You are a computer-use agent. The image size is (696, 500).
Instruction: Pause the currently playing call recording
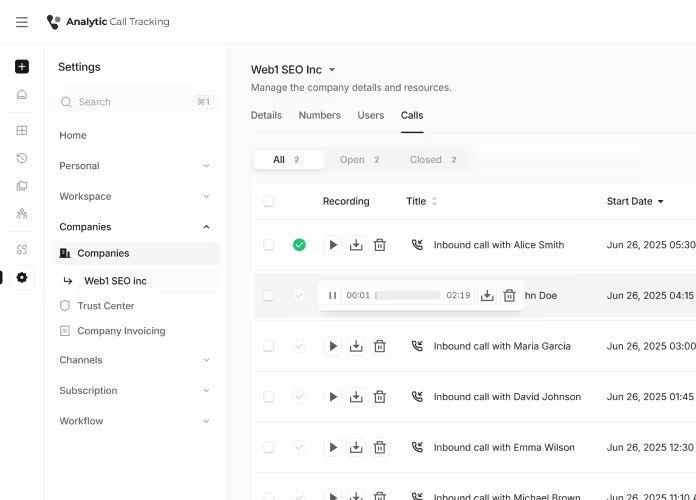click(332, 296)
